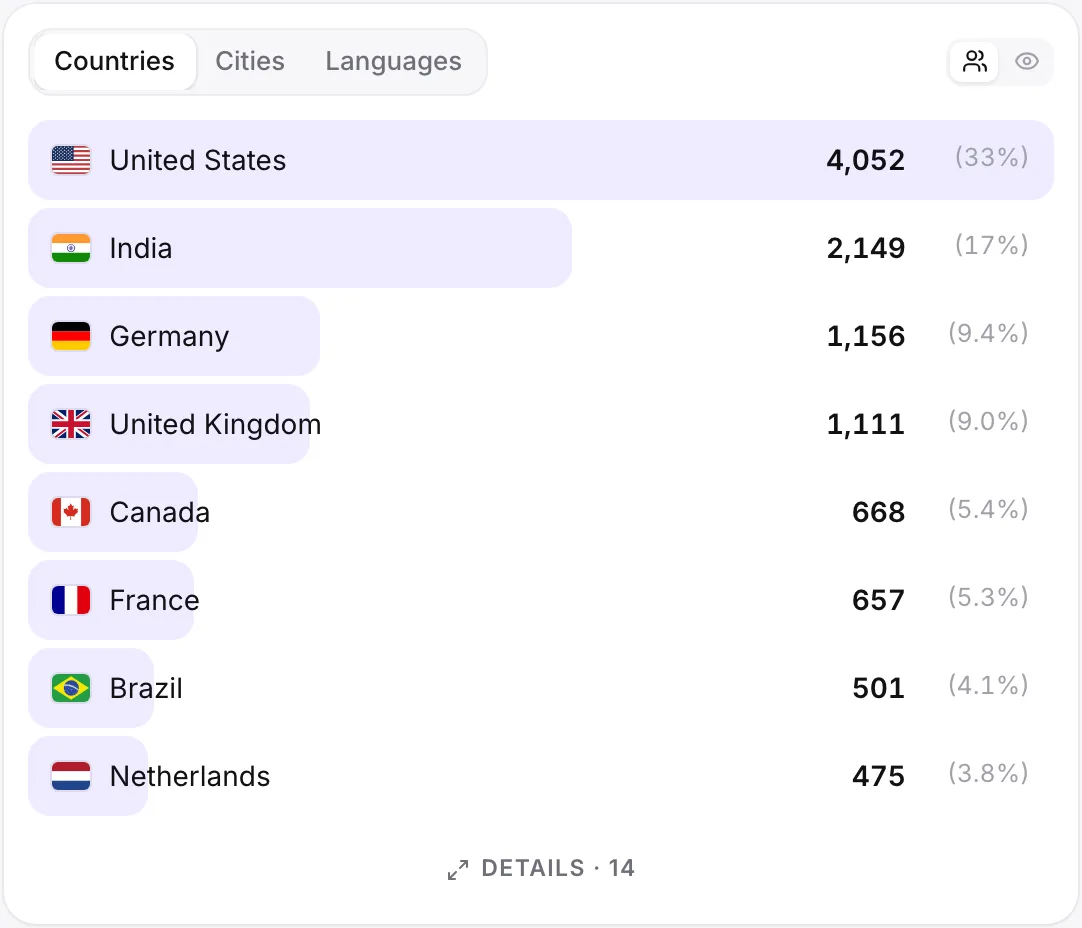Open the Languages tab
The image size is (1082, 928).
point(393,61)
